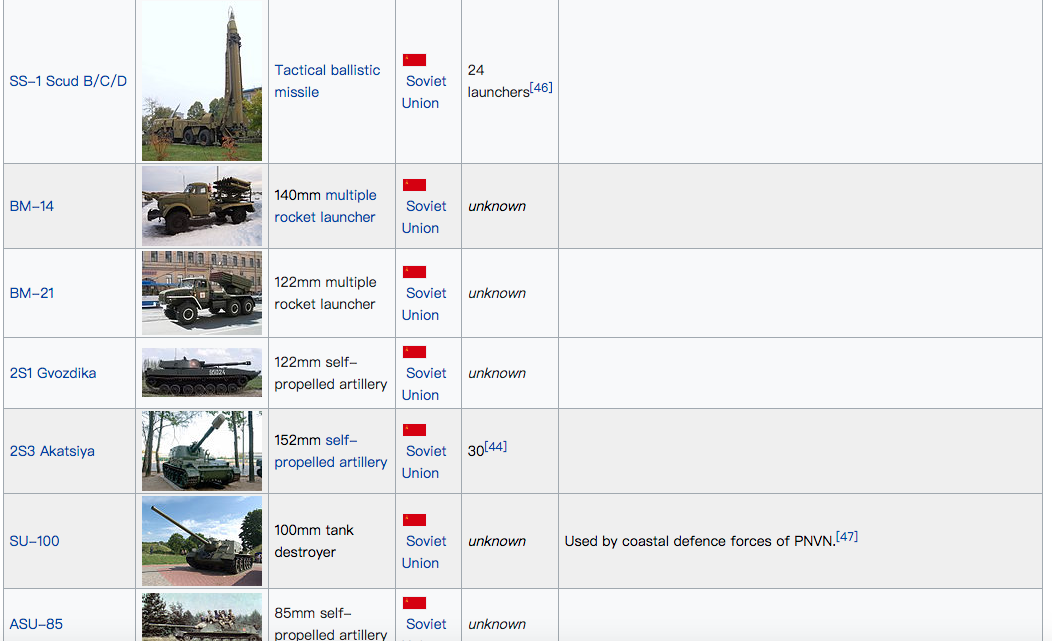Follow multiple rocket launcher link in BM-14 row

(x=325, y=206)
